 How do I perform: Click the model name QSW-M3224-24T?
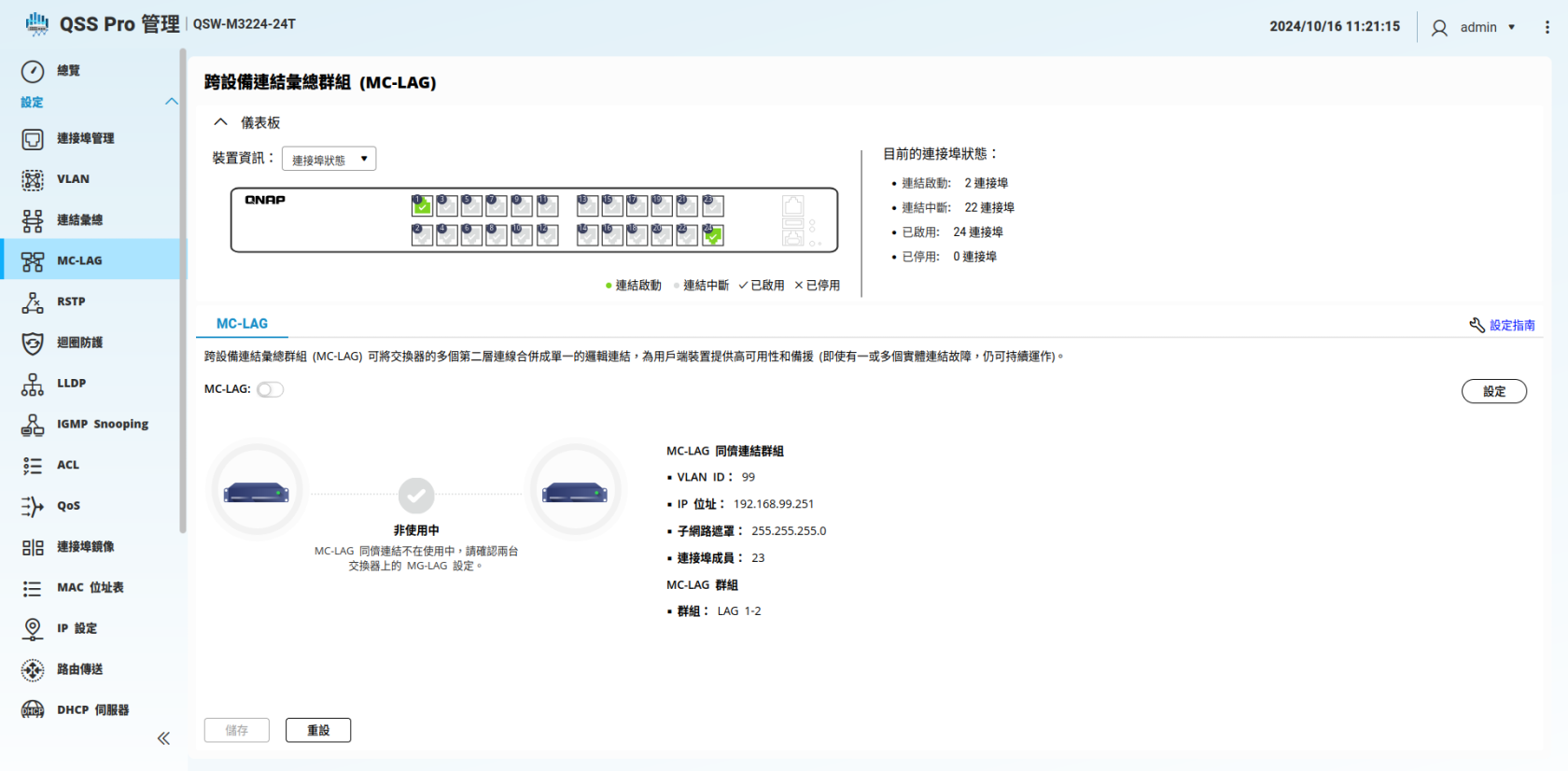[x=245, y=24]
